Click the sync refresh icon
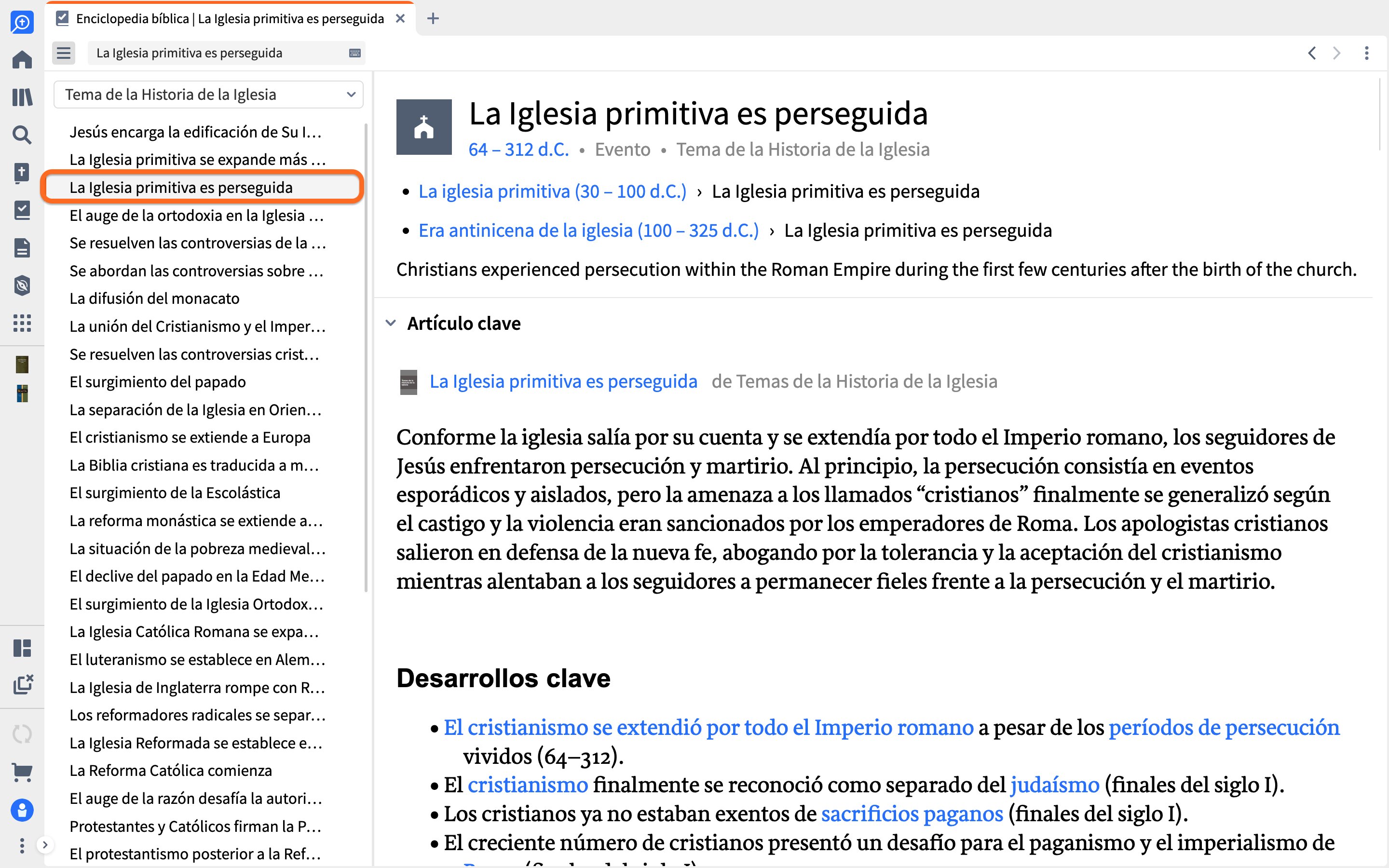This screenshot has height=868, width=1389. click(x=22, y=734)
